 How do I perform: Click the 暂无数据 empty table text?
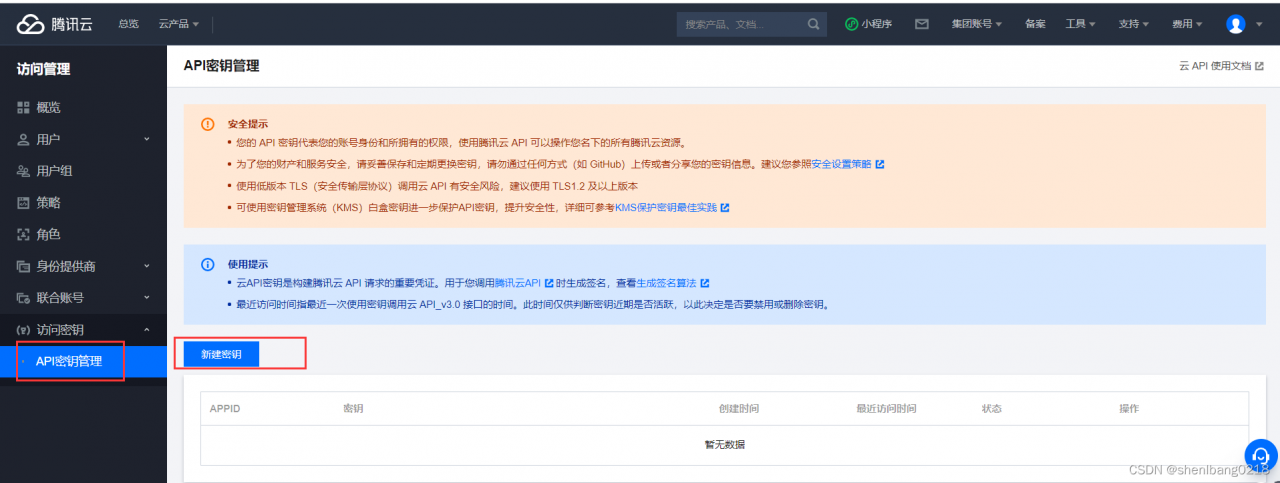(725, 444)
